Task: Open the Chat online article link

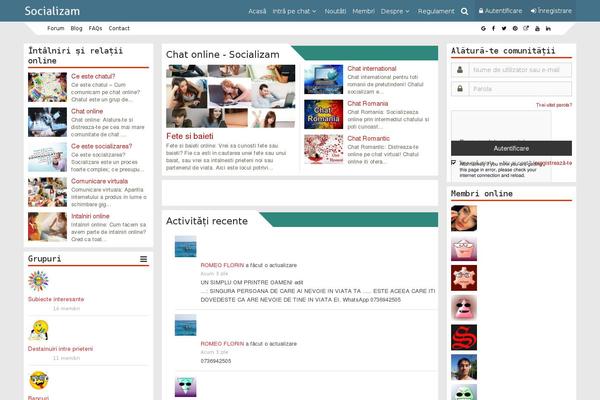Action: click(x=87, y=111)
